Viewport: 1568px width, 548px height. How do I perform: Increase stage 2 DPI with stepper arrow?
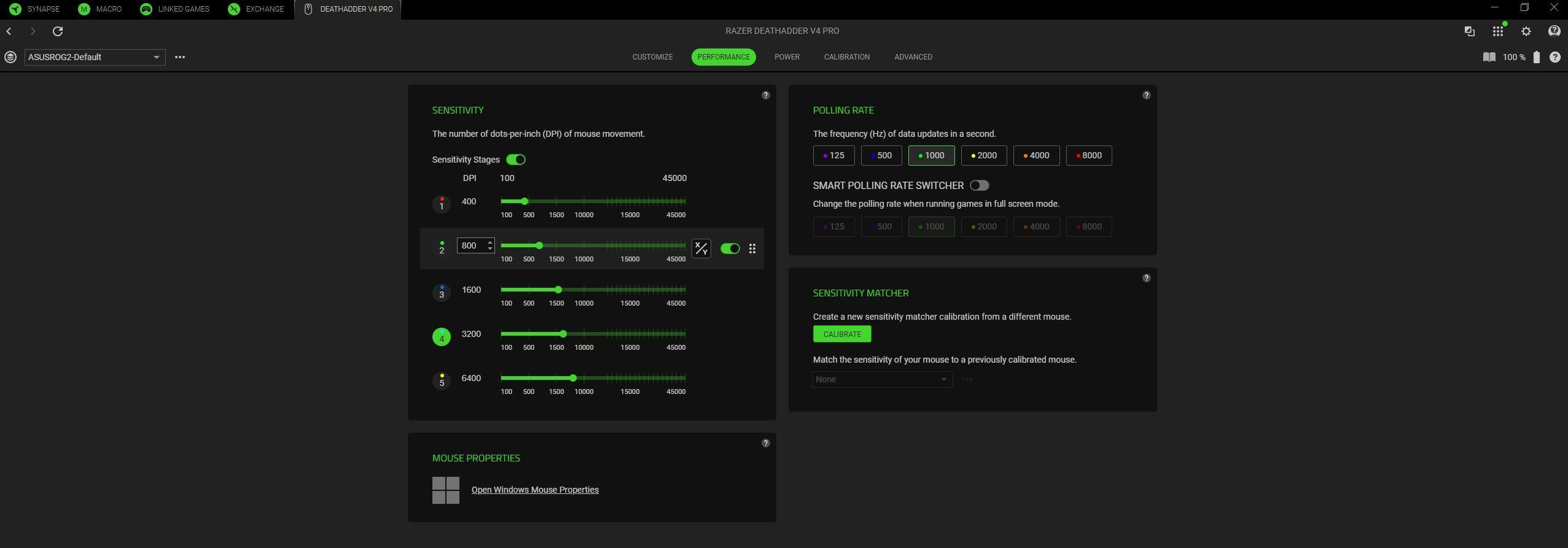point(490,242)
